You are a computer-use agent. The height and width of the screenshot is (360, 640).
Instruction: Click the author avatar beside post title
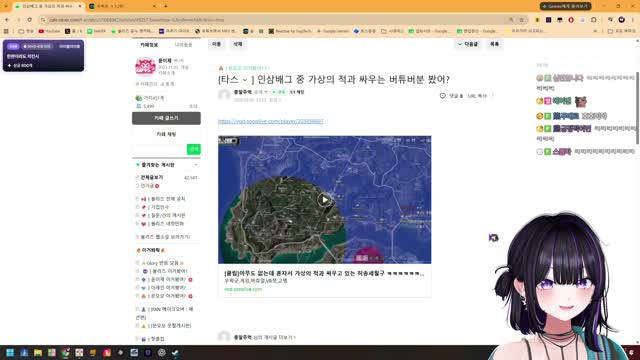point(224,95)
